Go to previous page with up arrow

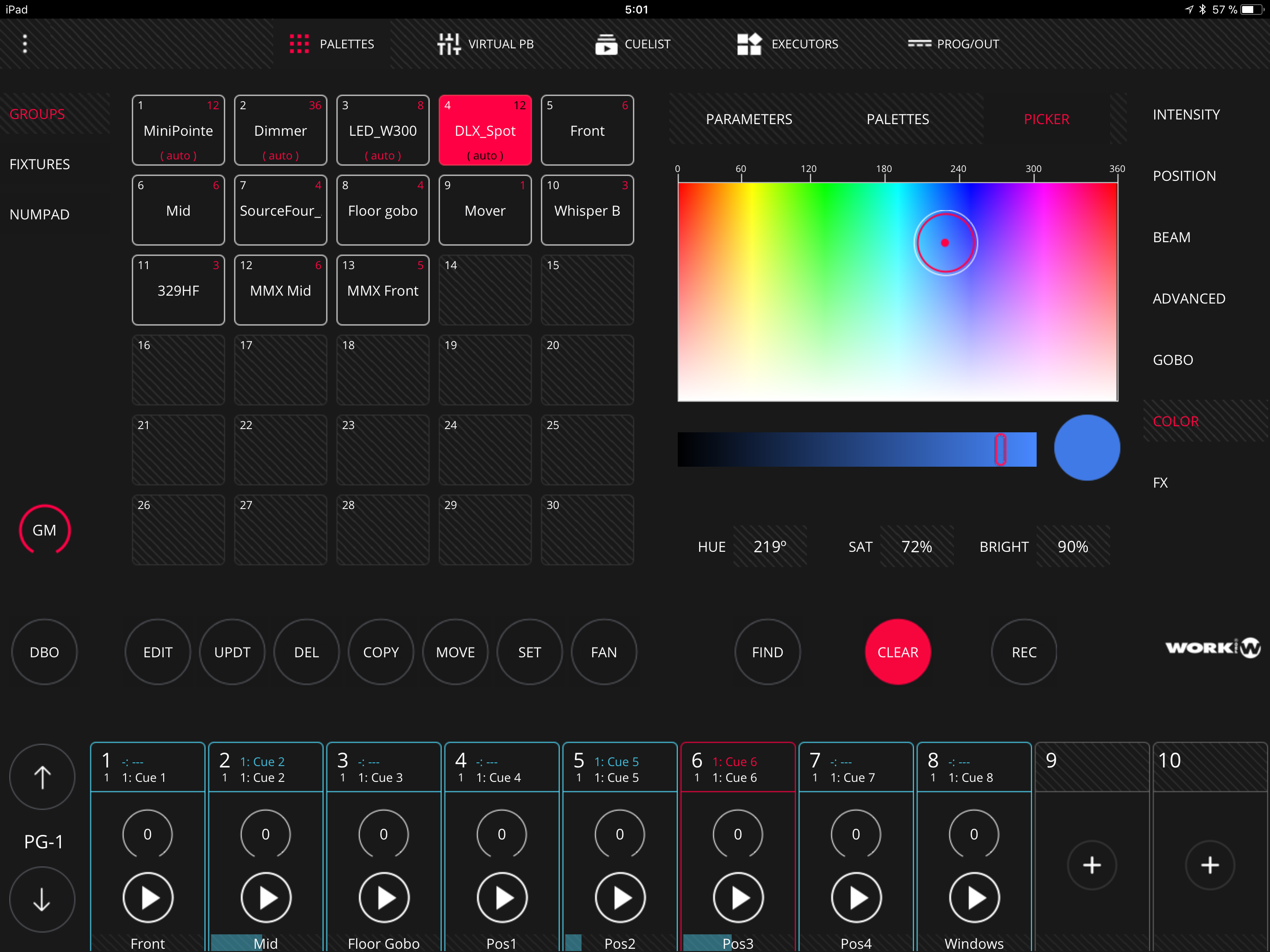[42, 777]
